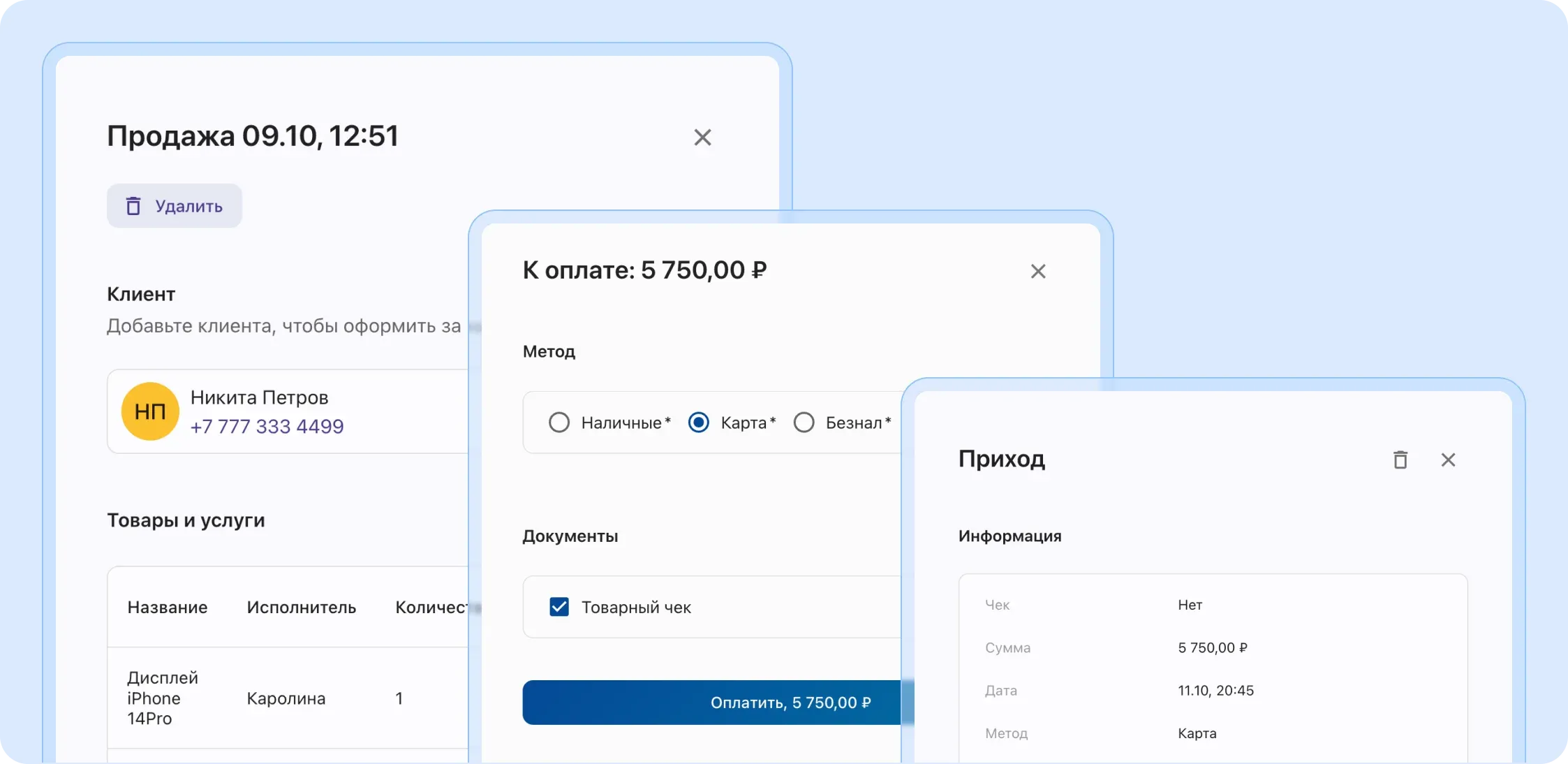Click the НП avatar of Никита Петров

coord(149,411)
